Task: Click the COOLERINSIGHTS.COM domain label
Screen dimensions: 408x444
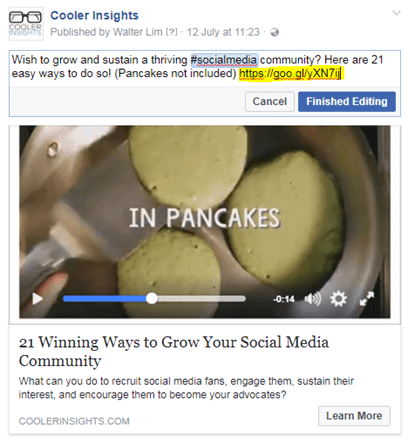Action: point(74,421)
